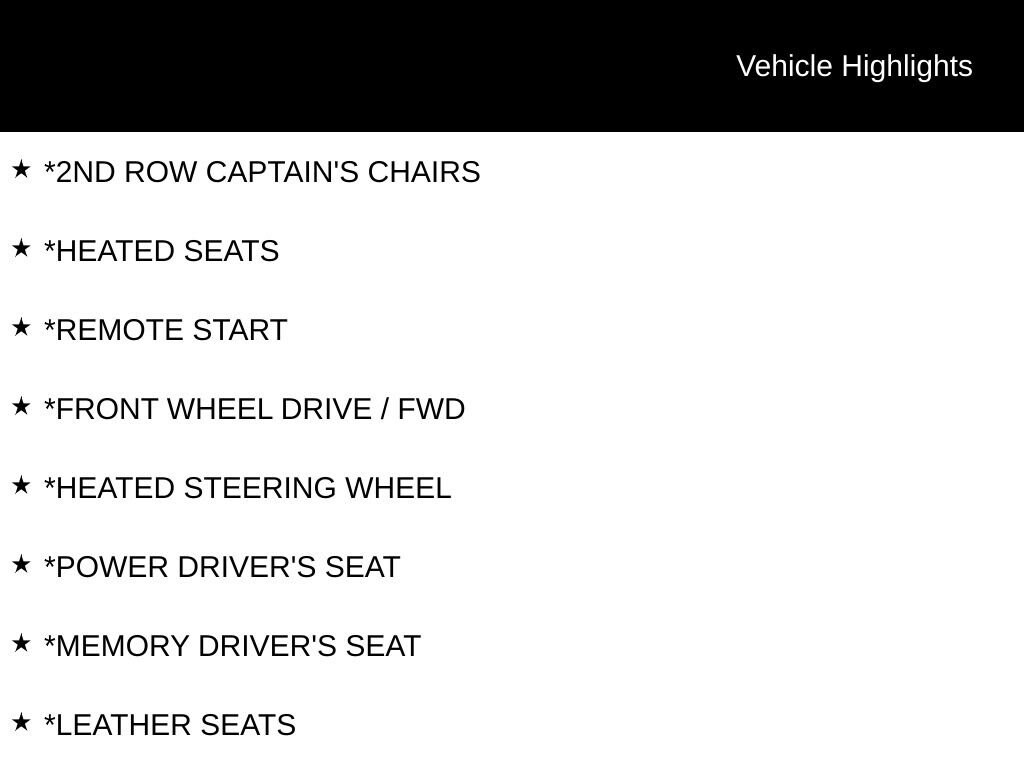Tap the star beside FRONT WHEEL DRIVE
The image size is (1024, 768).
click(x=21, y=407)
